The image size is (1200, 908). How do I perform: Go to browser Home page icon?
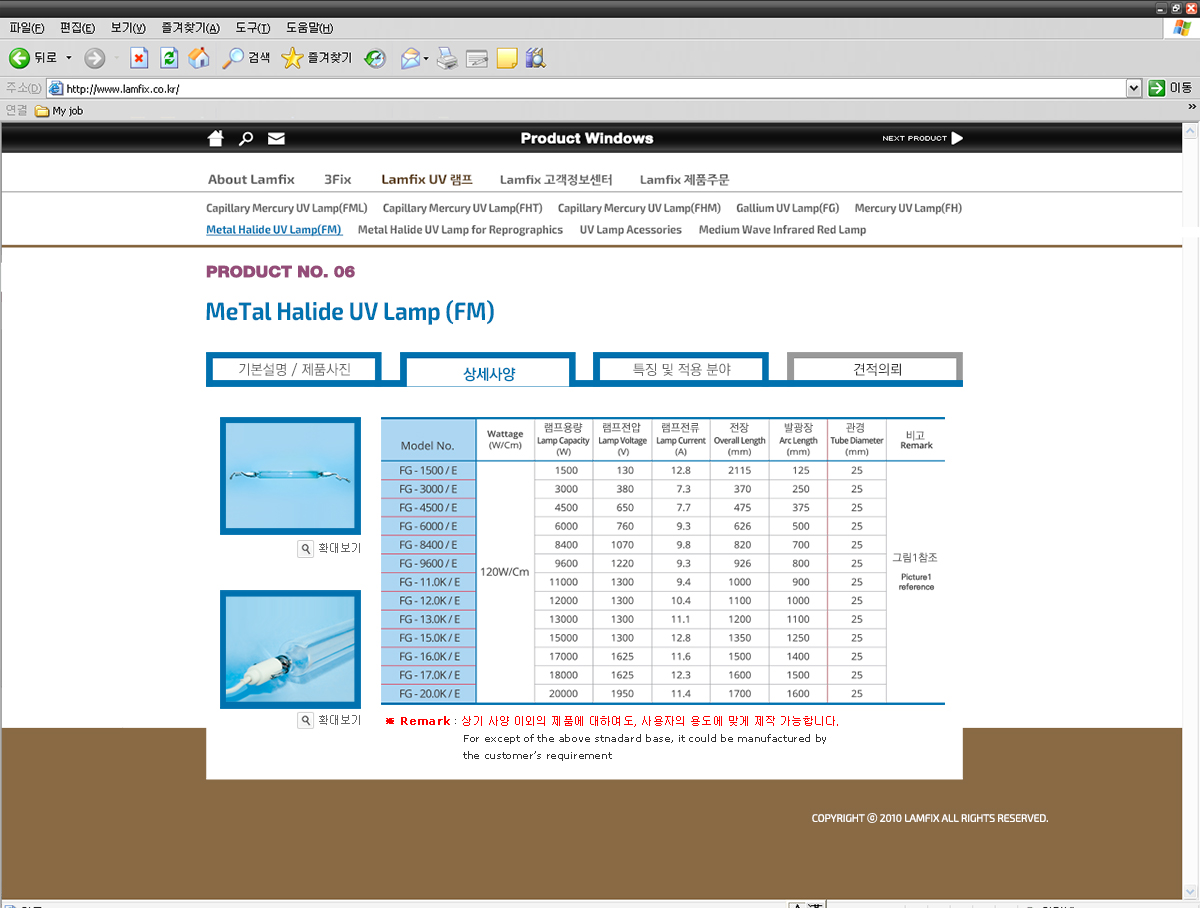click(200, 58)
